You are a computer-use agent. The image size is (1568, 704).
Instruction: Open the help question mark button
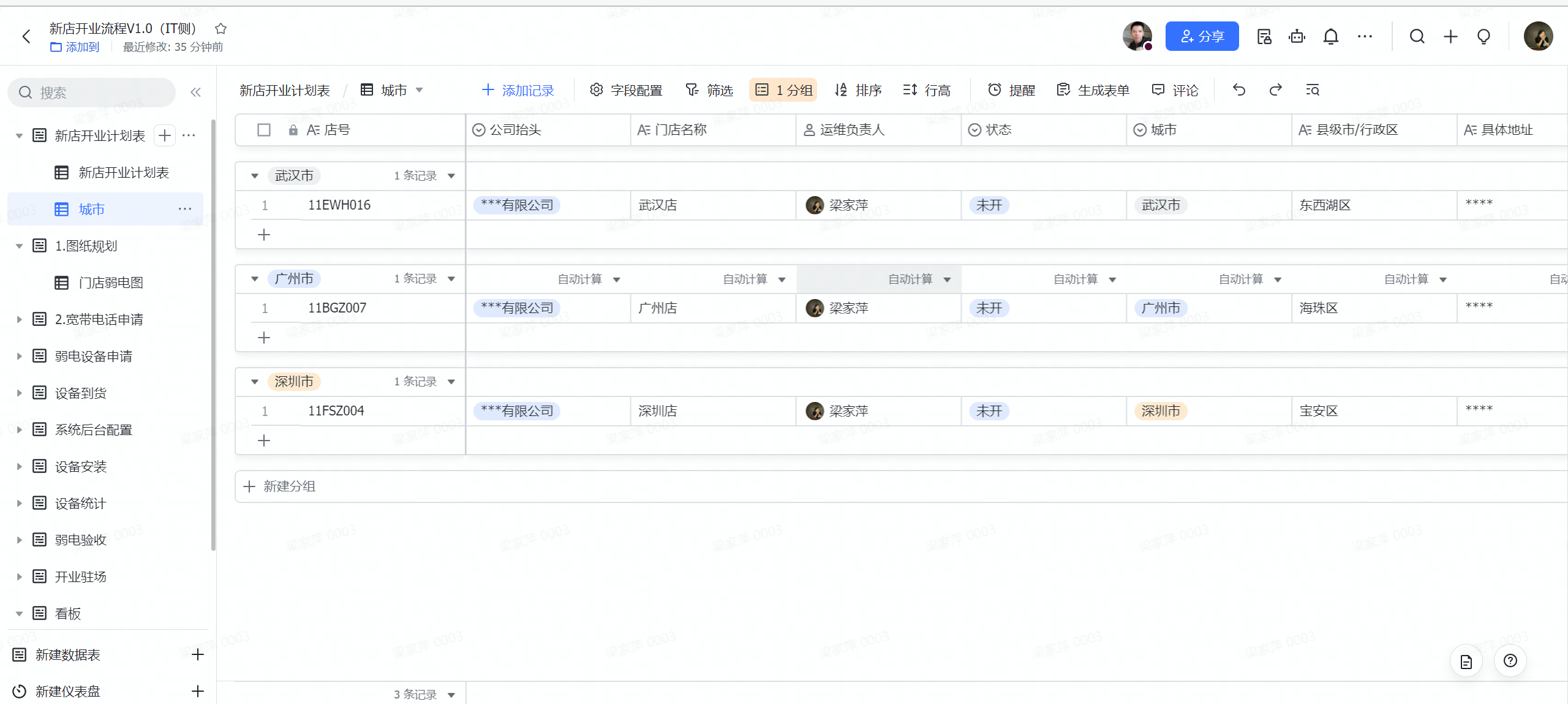1510,660
